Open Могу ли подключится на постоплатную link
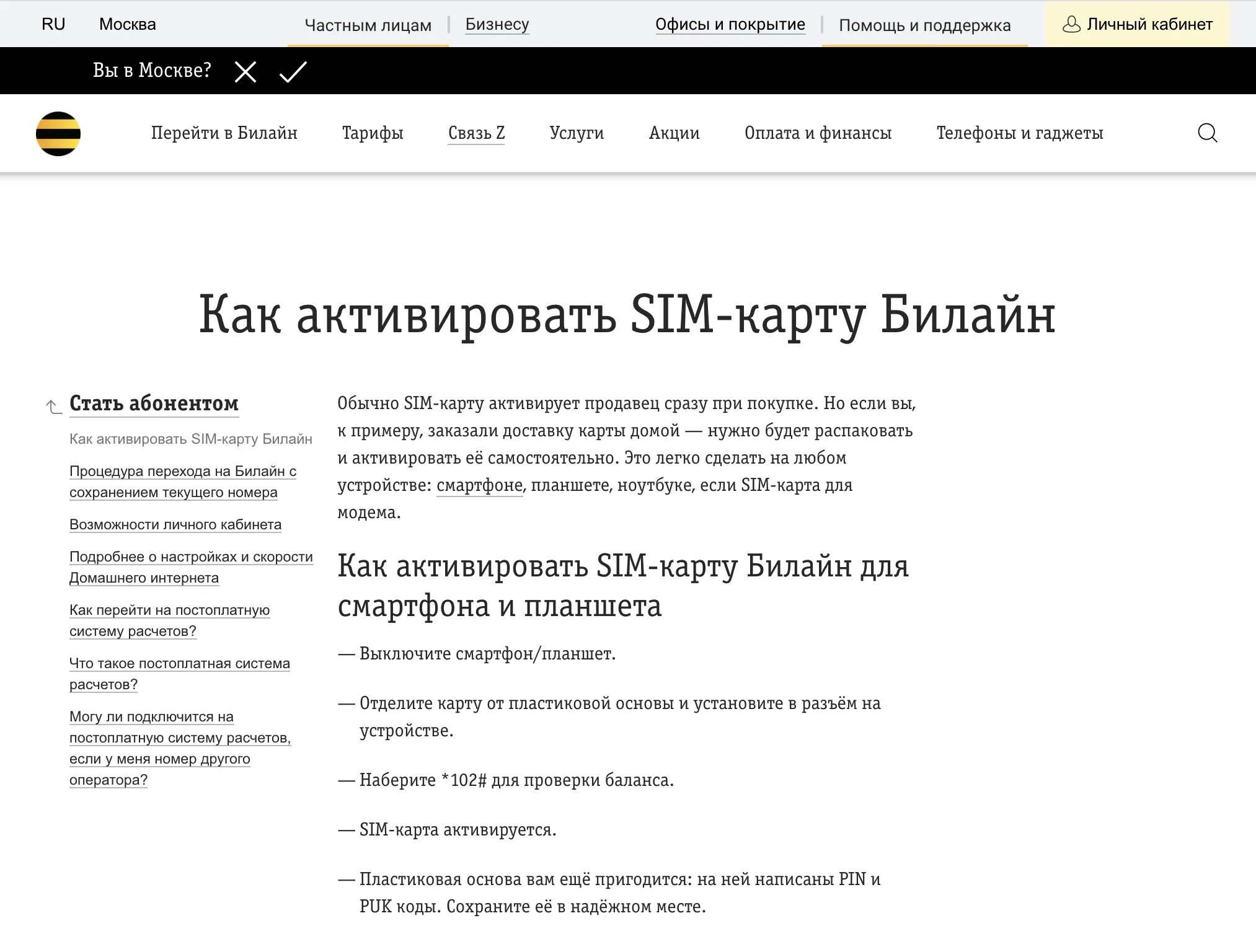The width and height of the screenshot is (1256, 952). (x=180, y=748)
